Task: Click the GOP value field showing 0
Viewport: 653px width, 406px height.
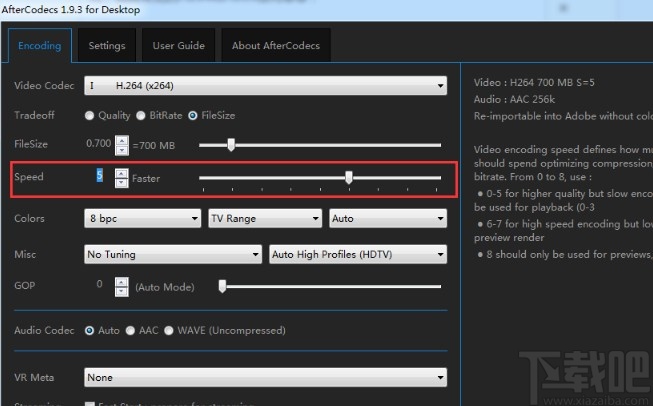Action: [x=99, y=284]
